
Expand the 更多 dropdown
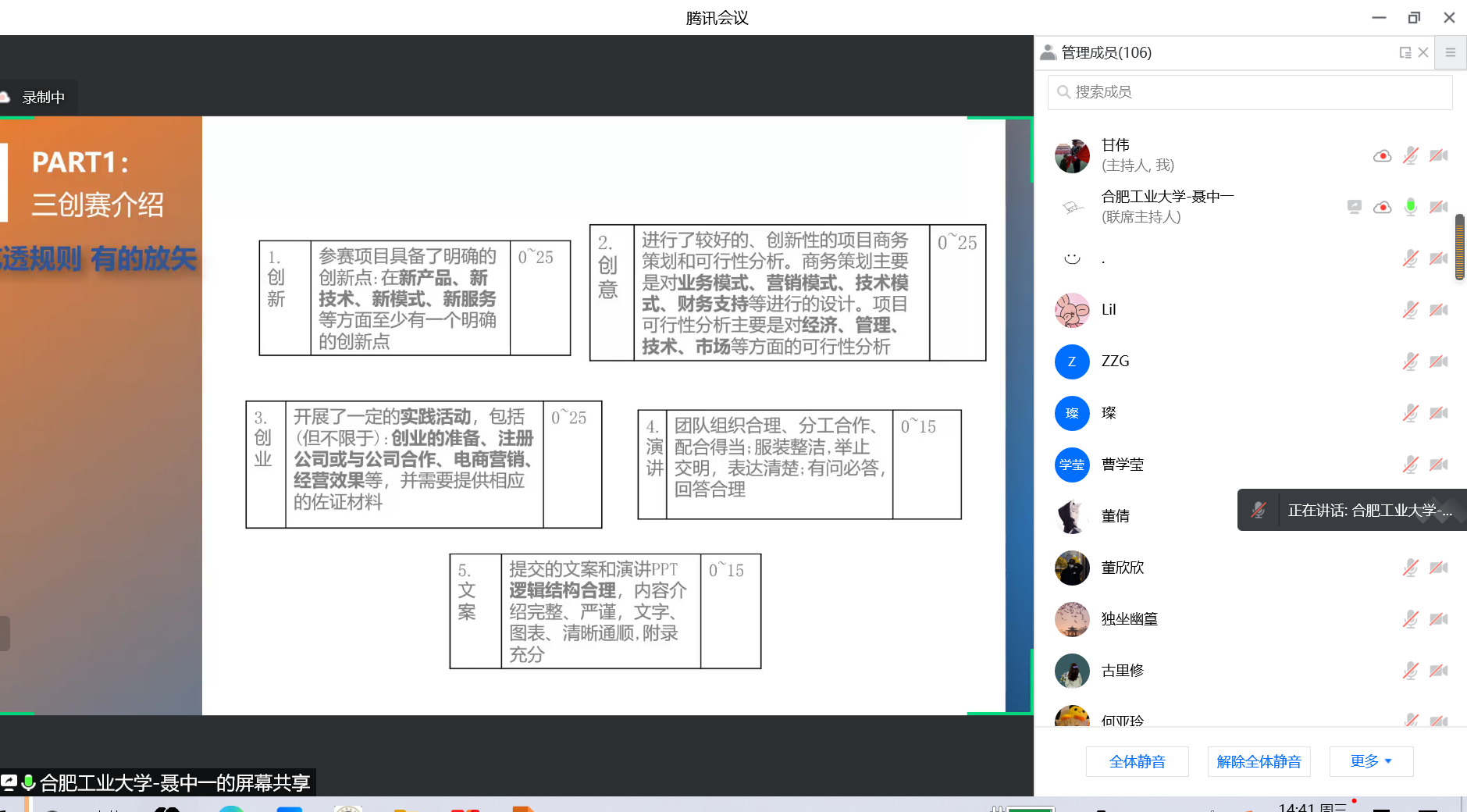click(1371, 761)
